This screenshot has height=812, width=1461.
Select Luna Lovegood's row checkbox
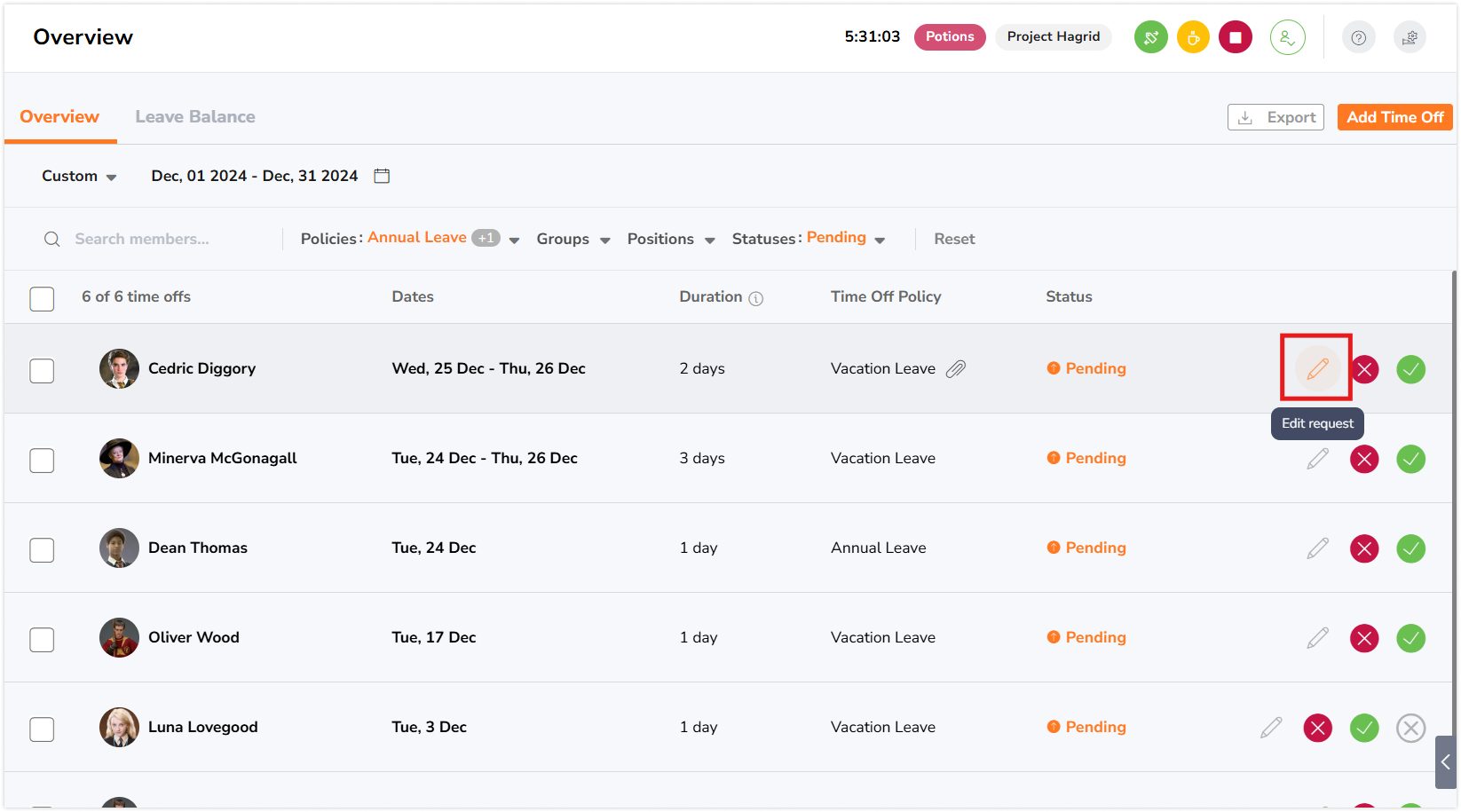point(42,729)
